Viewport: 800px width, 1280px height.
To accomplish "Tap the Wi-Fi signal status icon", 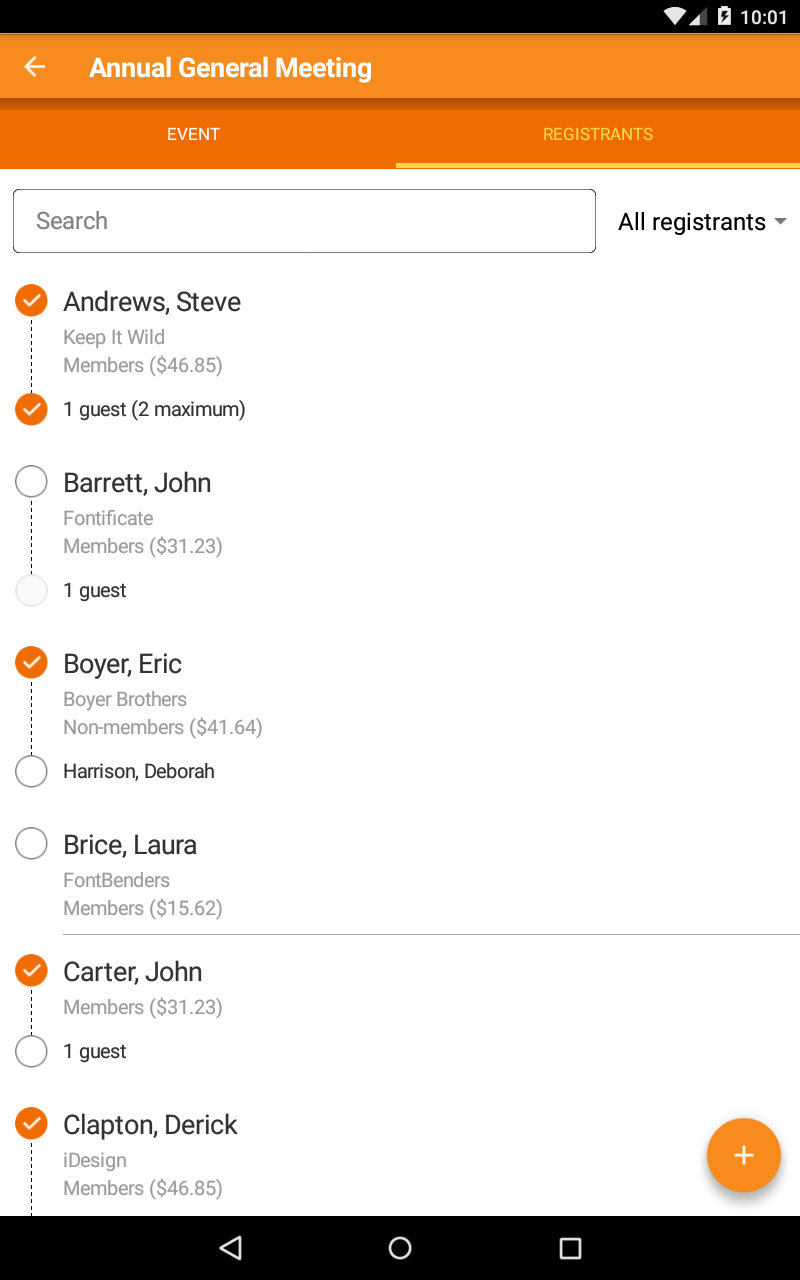I will (675, 17).
